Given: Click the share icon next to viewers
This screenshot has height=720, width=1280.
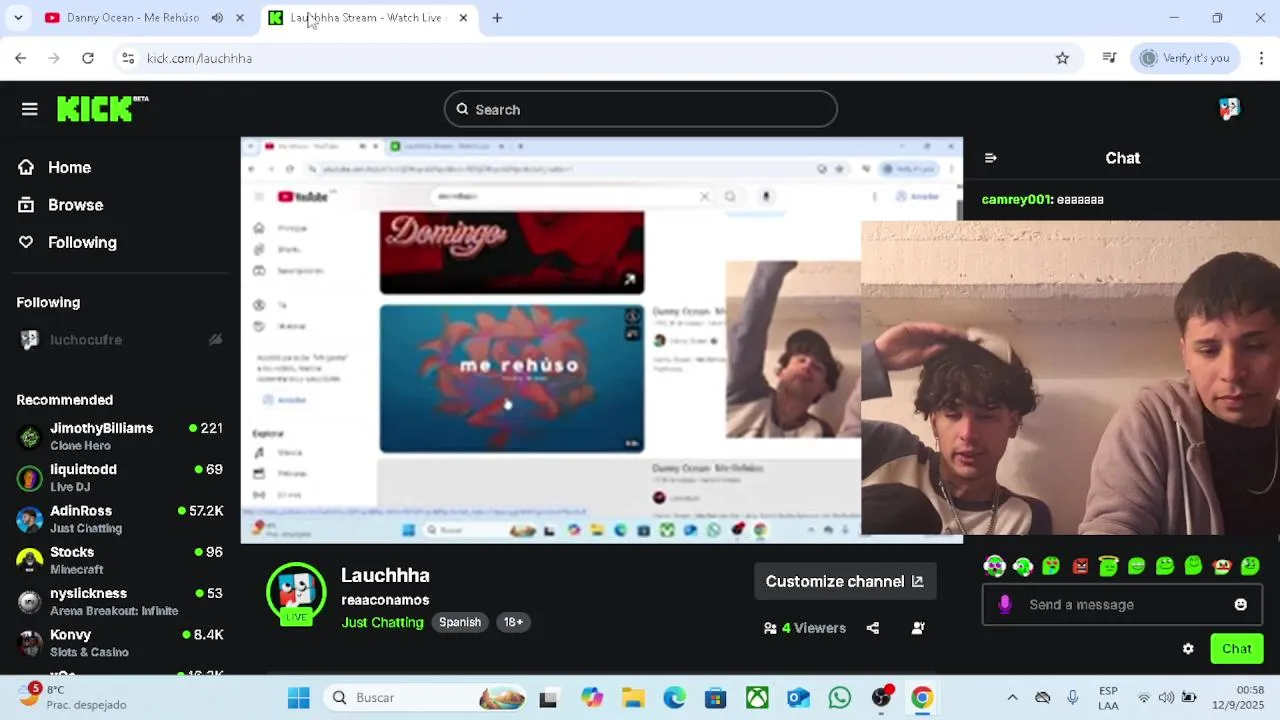Looking at the screenshot, I should pos(873,628).
